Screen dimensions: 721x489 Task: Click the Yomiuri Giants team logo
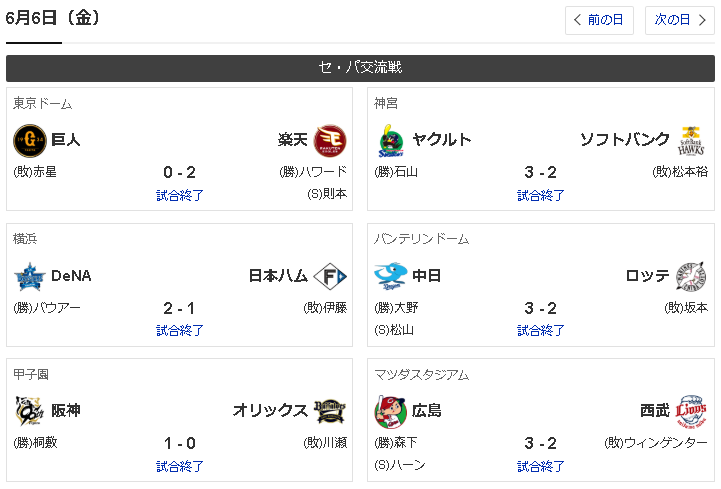point(29,139)
